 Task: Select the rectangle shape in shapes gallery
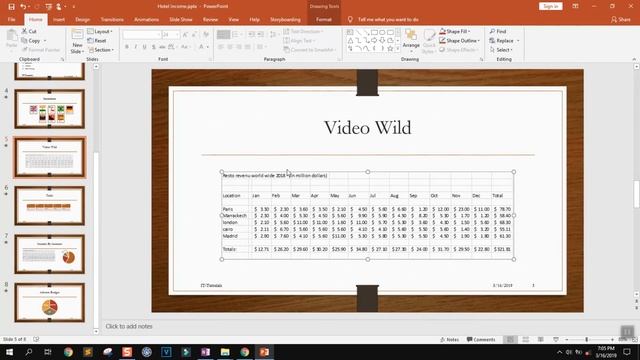[x=374, y=32]
